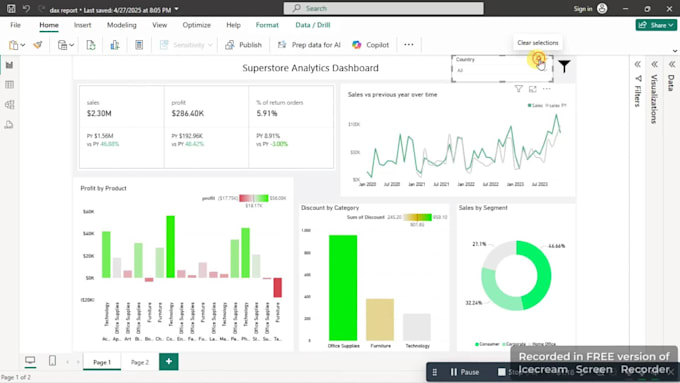Click the Sign in account avatar

(602, 8)
